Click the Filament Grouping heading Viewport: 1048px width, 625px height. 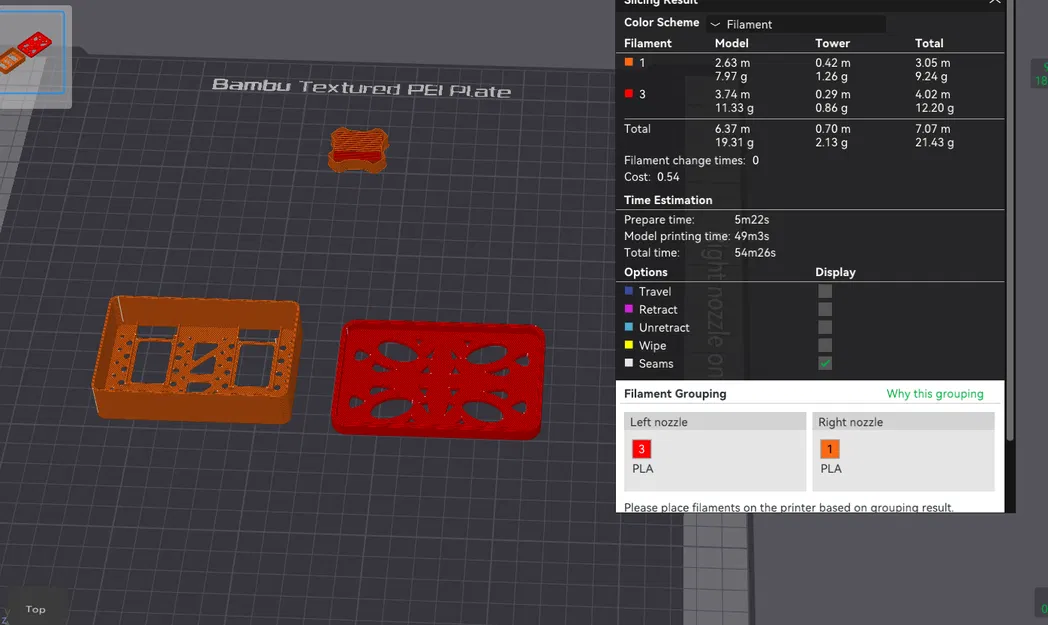[675, 394]
